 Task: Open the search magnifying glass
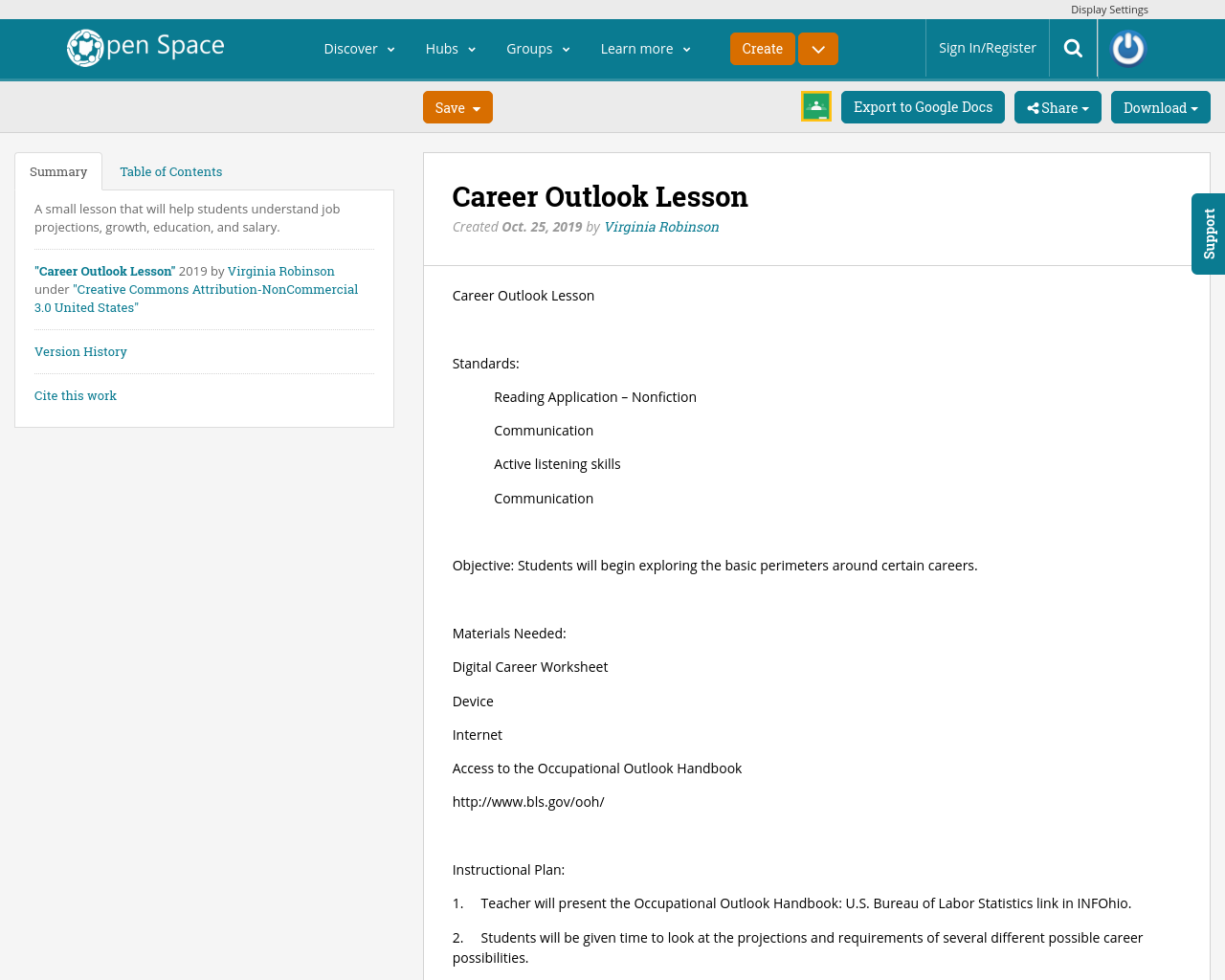pos(1072,47)
